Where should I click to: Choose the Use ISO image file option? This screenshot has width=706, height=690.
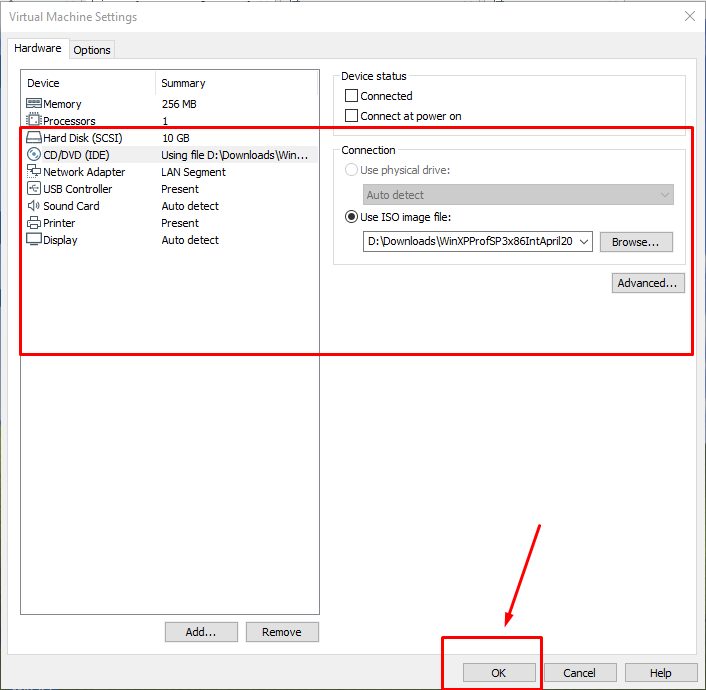pyautogui.click(x=352, y=217)
